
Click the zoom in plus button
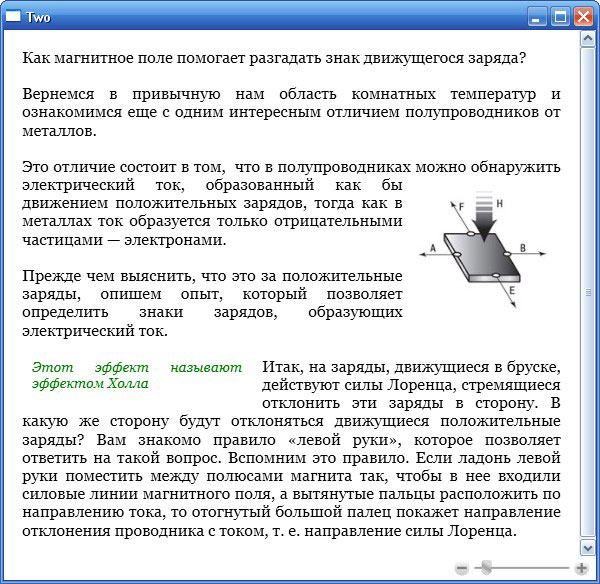click(x=582, y=568)
